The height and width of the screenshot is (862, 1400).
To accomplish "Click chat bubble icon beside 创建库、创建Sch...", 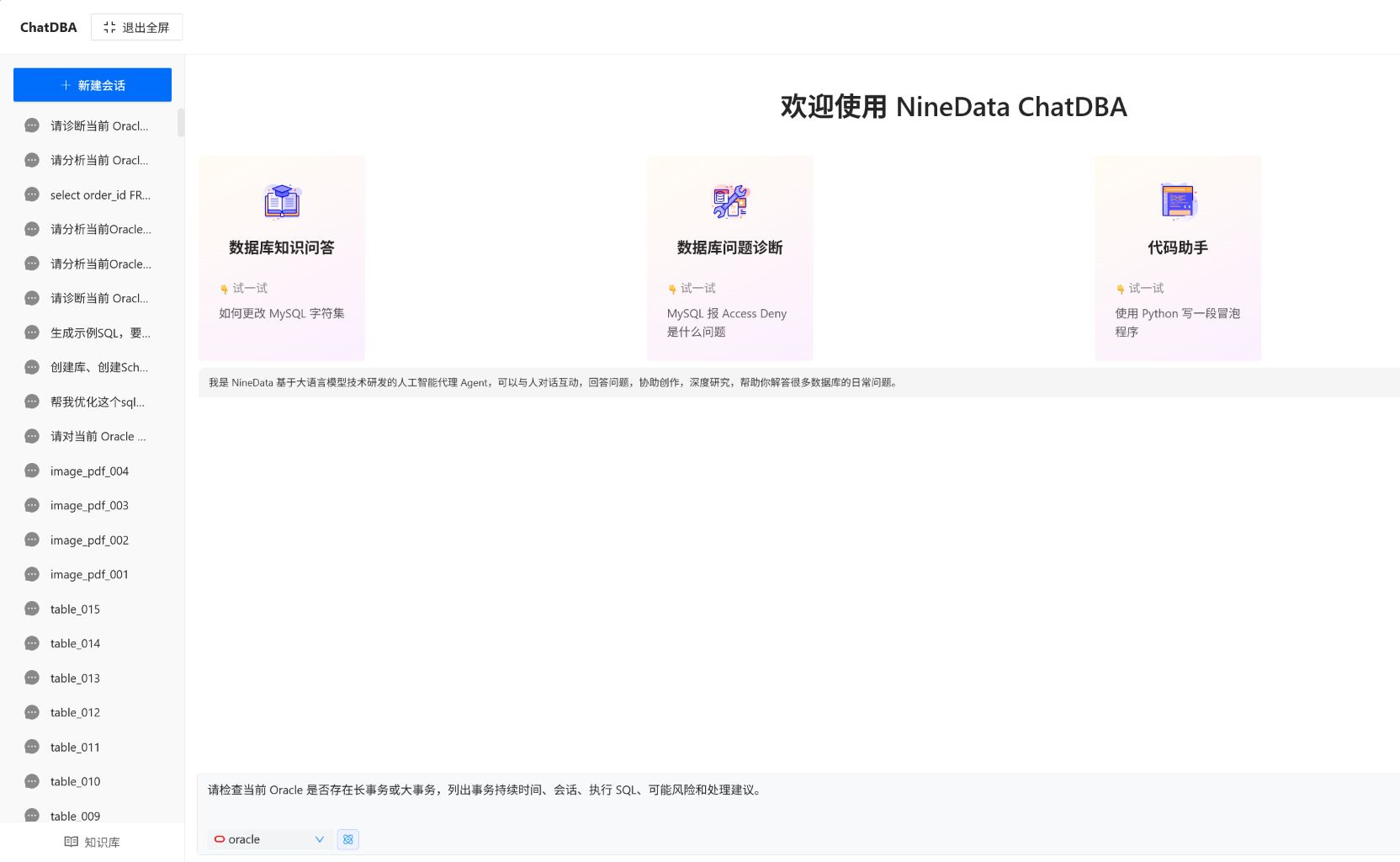I will click(x=32, y=367).
